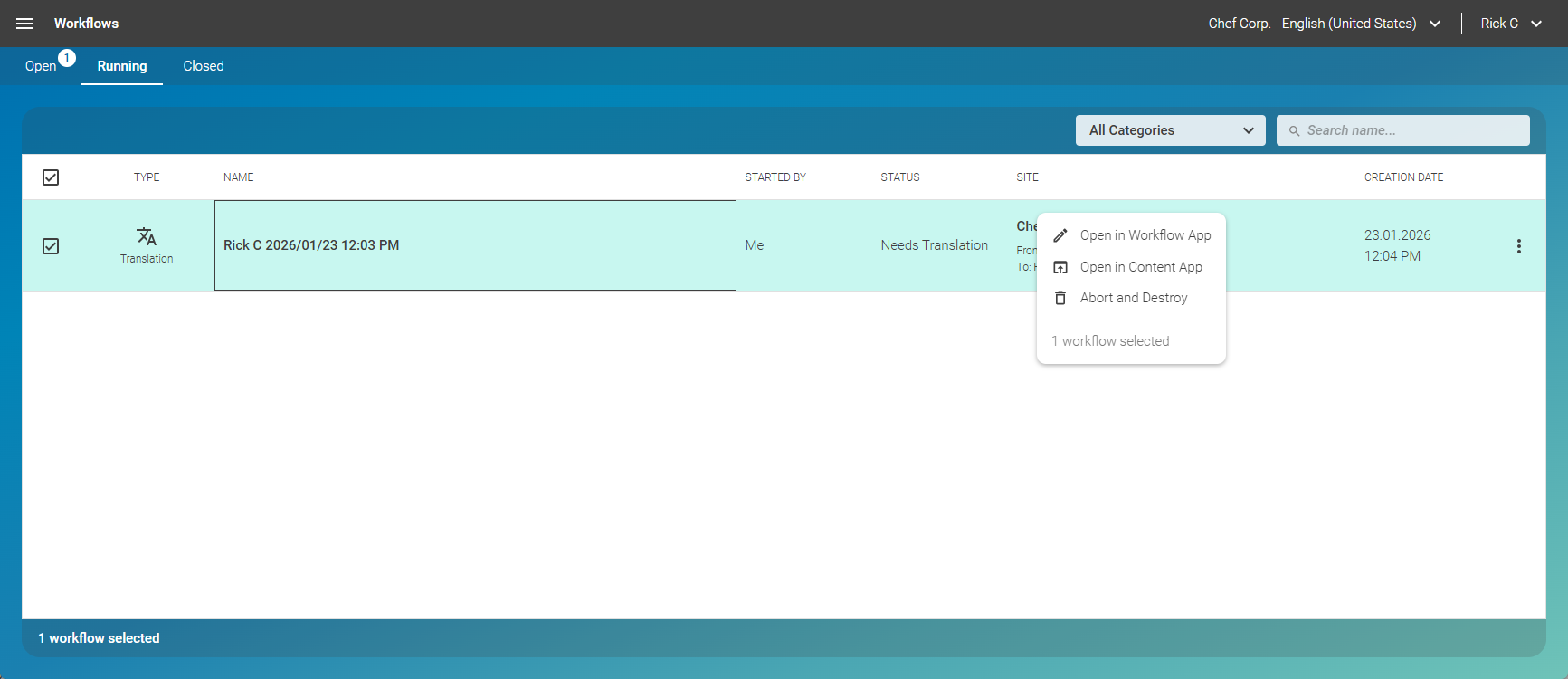Open the three-dot row actions menu
Screen dimensions: 1568x679
click(1518, 246)
